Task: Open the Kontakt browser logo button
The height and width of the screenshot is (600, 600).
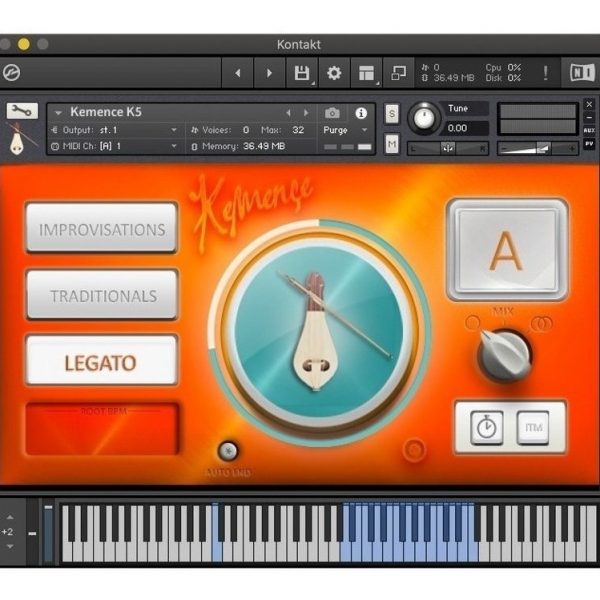Action: click(11, 73)
